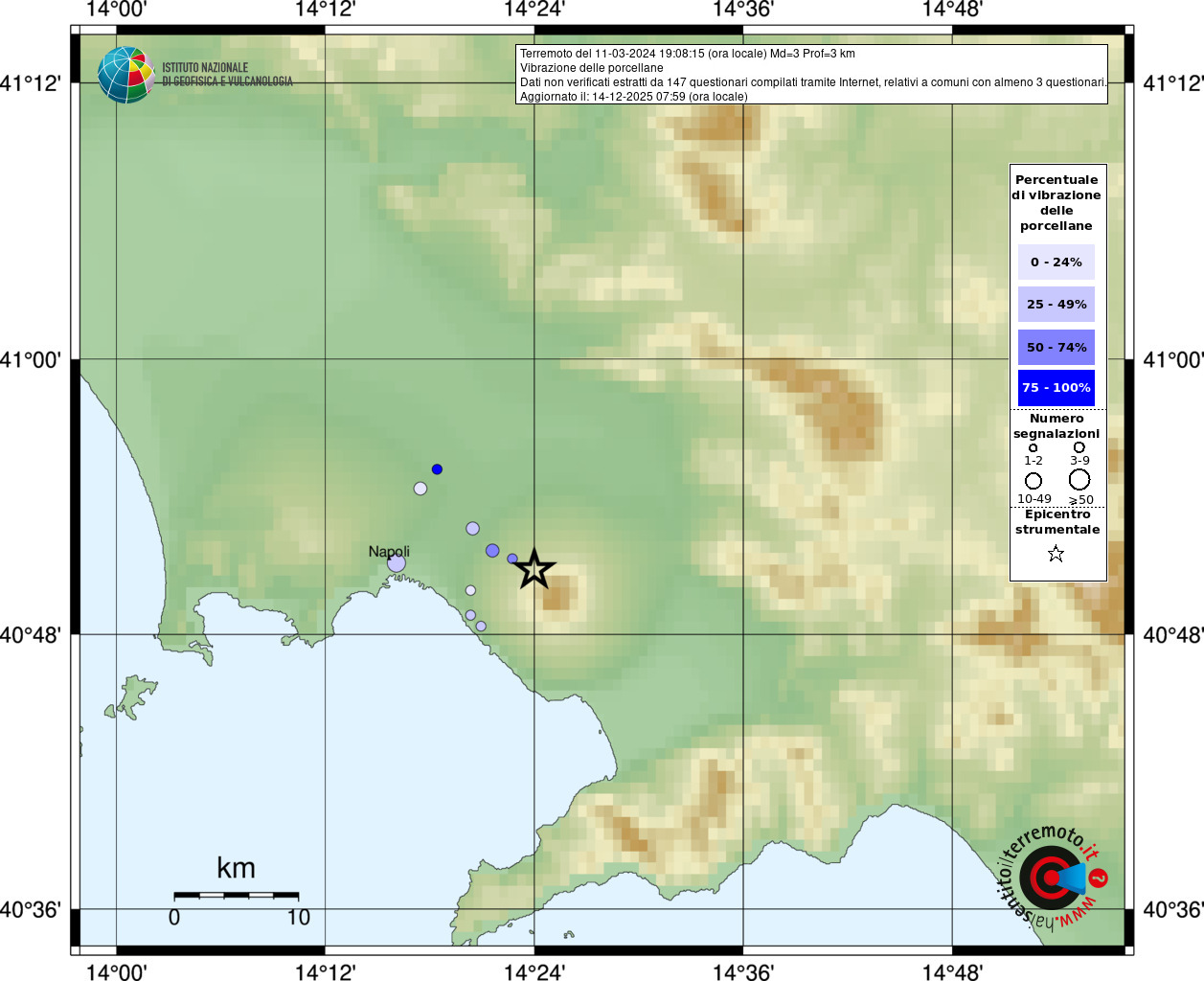This screenshot has width=1204, height=981.
Task: Click the km scale bar
Action: pyautogui.click(x=236, y=895)
